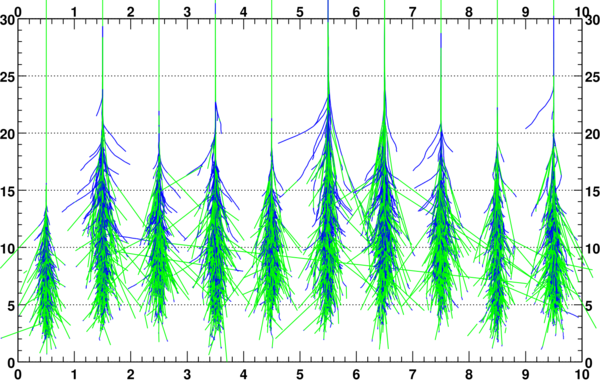Image resolution: width=600 pixels, height=381 pixels.
Task: Click the bottom x-axis label 5
Action: (300, 374)
